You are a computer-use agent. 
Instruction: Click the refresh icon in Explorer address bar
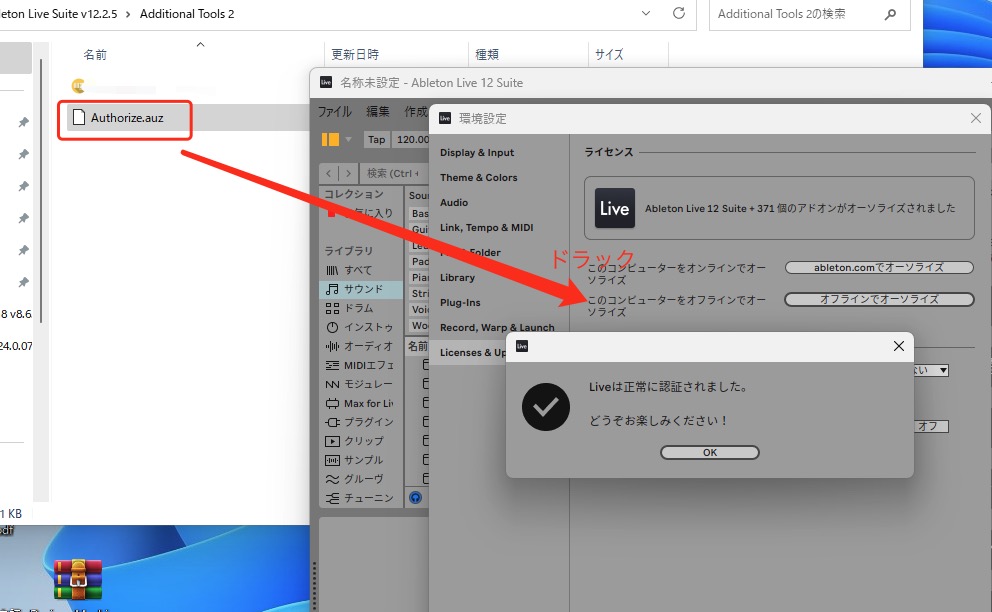click(679, 13)
